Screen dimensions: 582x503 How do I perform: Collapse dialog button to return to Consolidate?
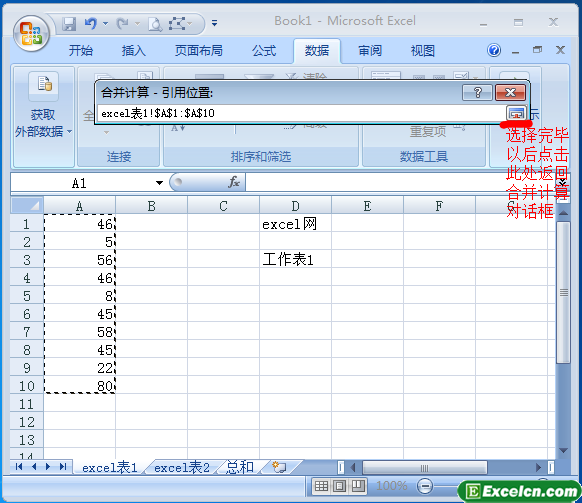click(516, 113)
